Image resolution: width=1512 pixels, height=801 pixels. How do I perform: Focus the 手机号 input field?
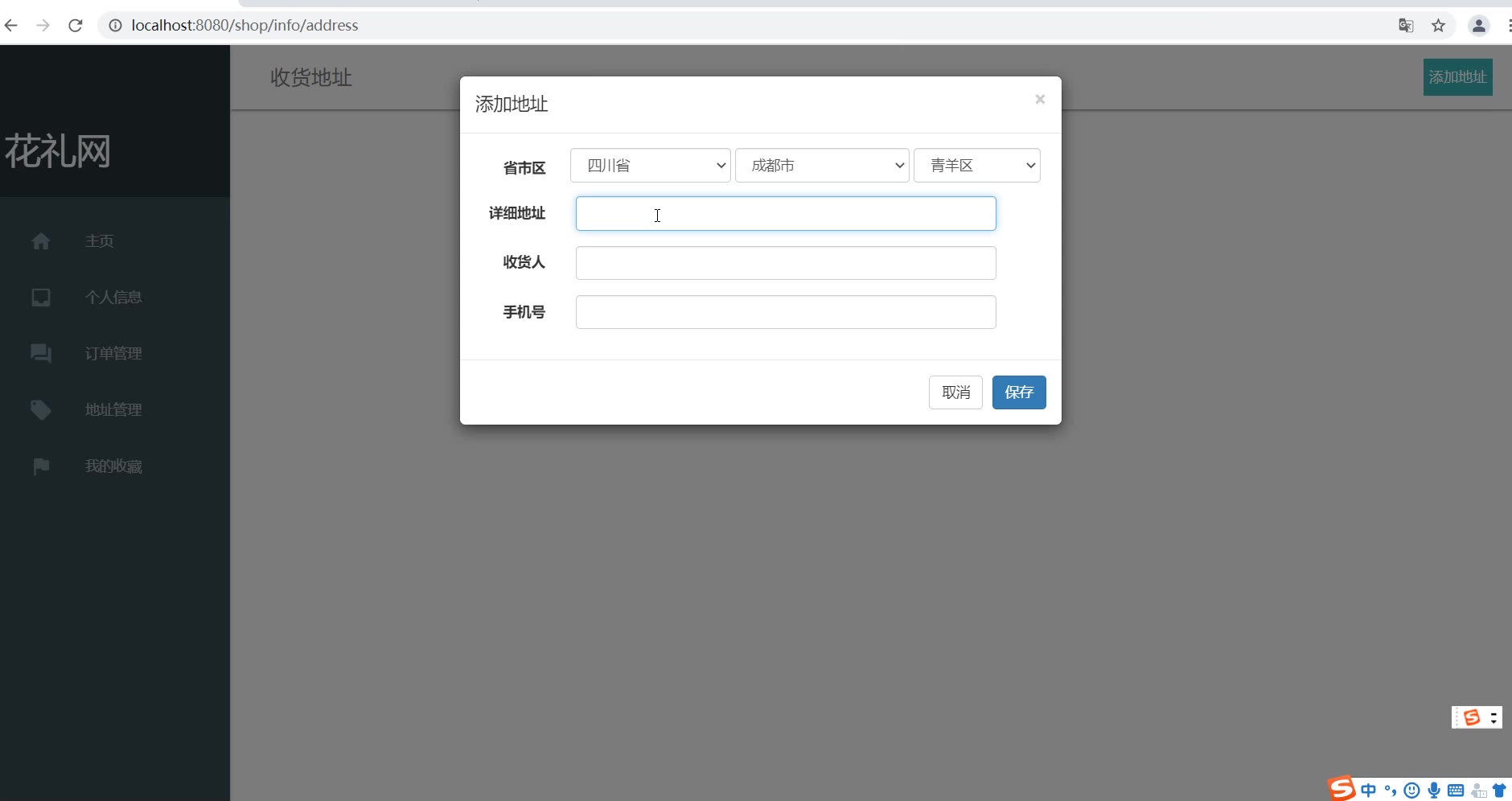click(786, 312)
